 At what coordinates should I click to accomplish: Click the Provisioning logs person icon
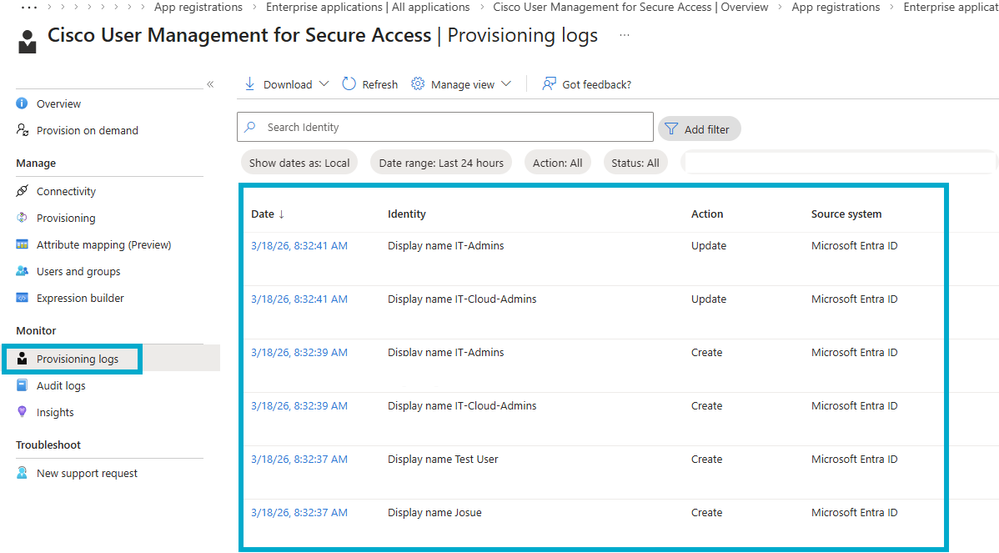(22, 359)
